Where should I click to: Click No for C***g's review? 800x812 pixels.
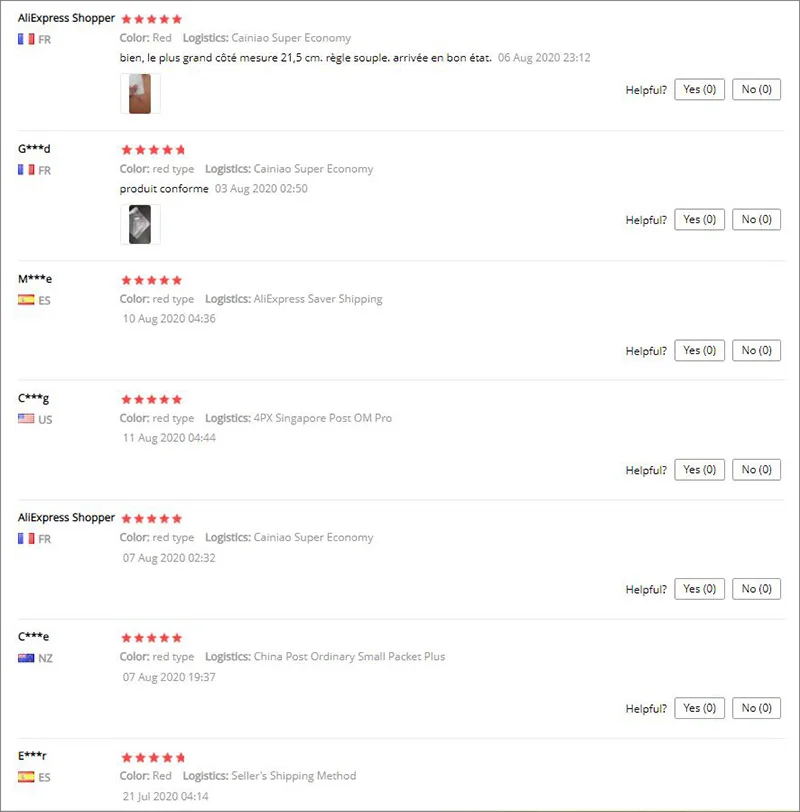[756, 470]
